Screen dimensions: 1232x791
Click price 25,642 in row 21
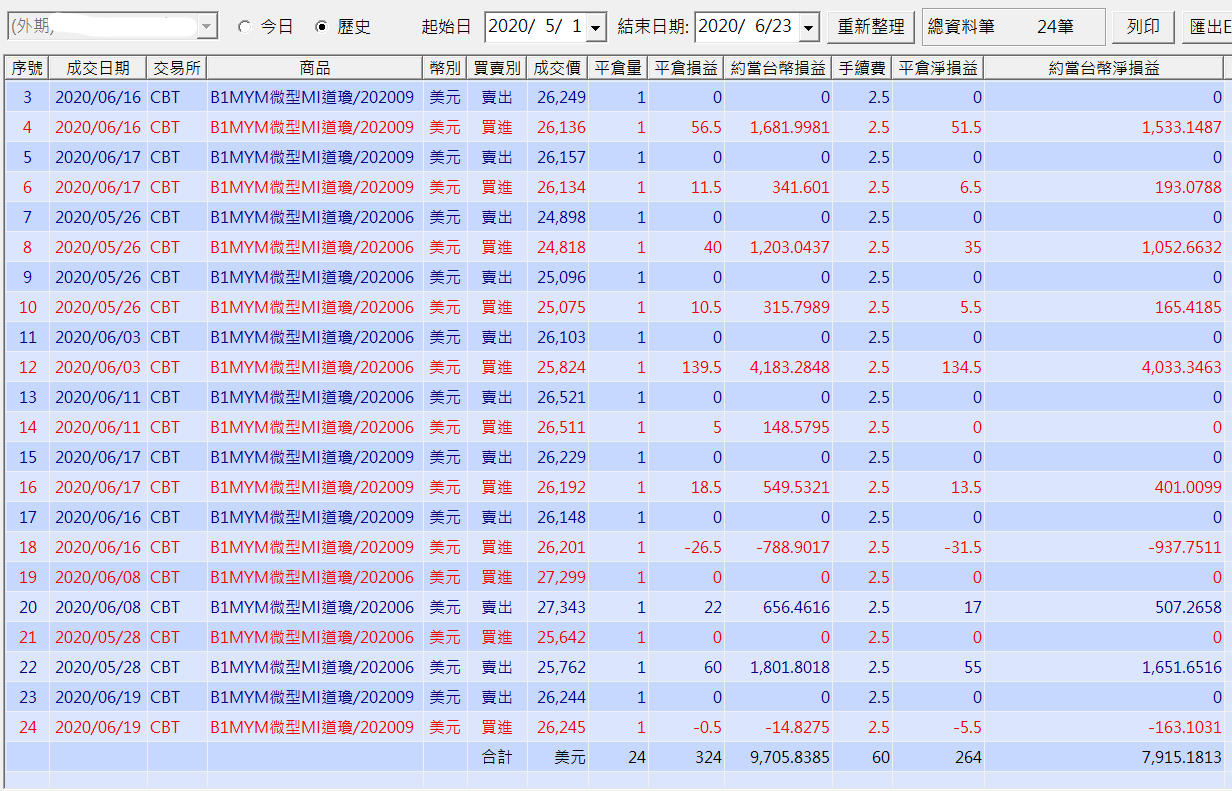pos(561,637)
